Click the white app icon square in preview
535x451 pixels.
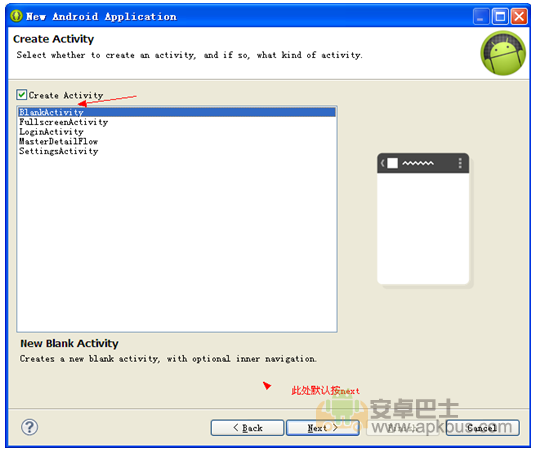pos(392,163)
